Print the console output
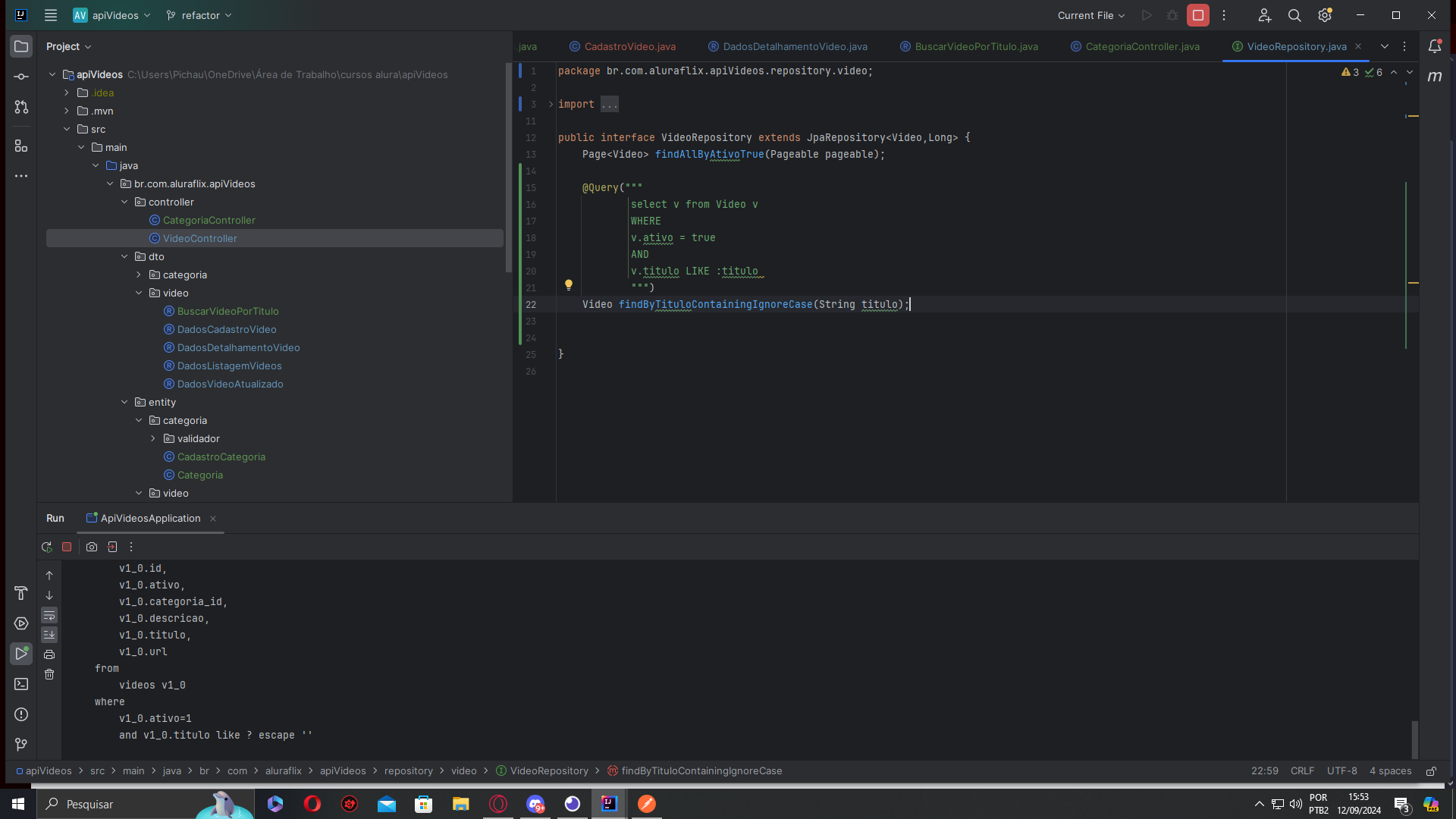The height and width of the screenshot is (819, 1456). (x=49, y=654)
